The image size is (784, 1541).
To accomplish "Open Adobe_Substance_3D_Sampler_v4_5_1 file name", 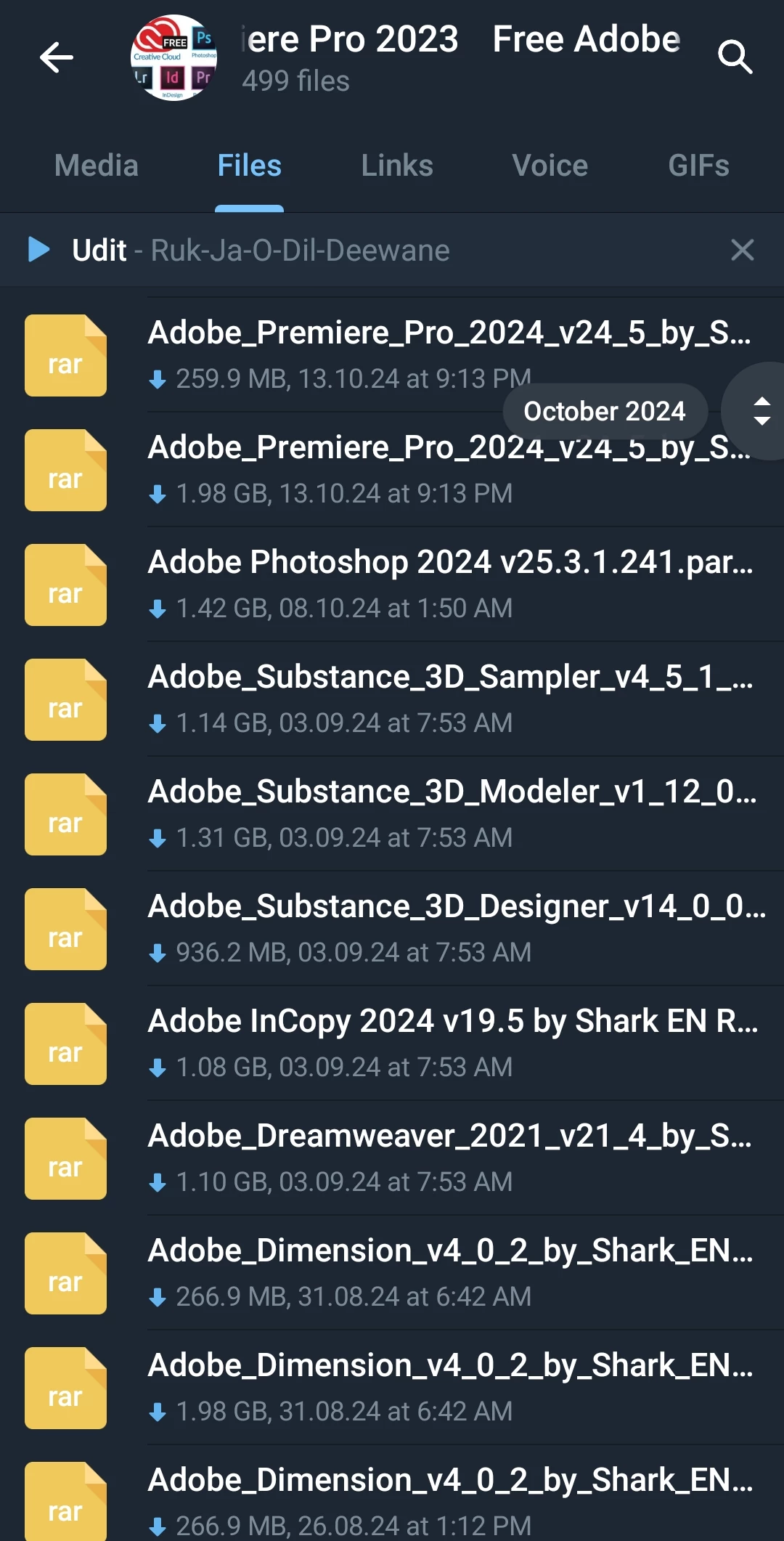I will [451, 677].
